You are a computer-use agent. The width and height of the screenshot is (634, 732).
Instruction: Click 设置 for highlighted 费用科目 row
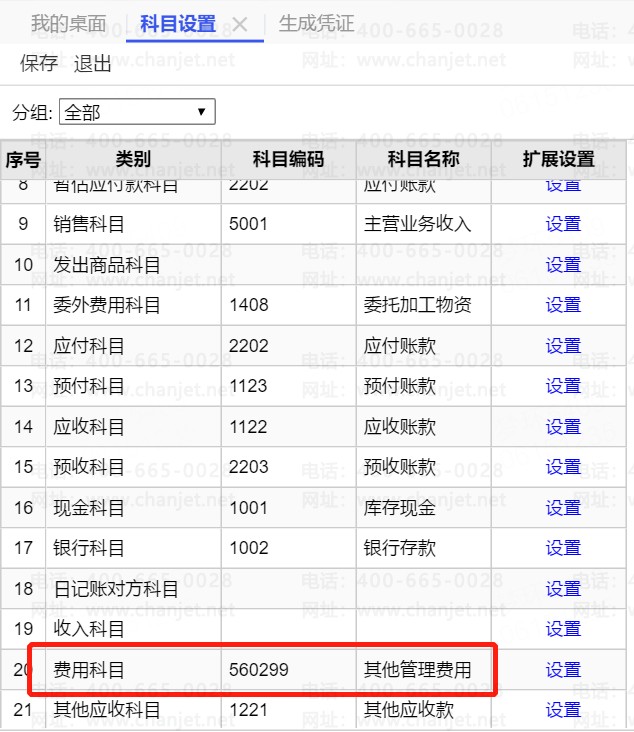tap(563, 670)
